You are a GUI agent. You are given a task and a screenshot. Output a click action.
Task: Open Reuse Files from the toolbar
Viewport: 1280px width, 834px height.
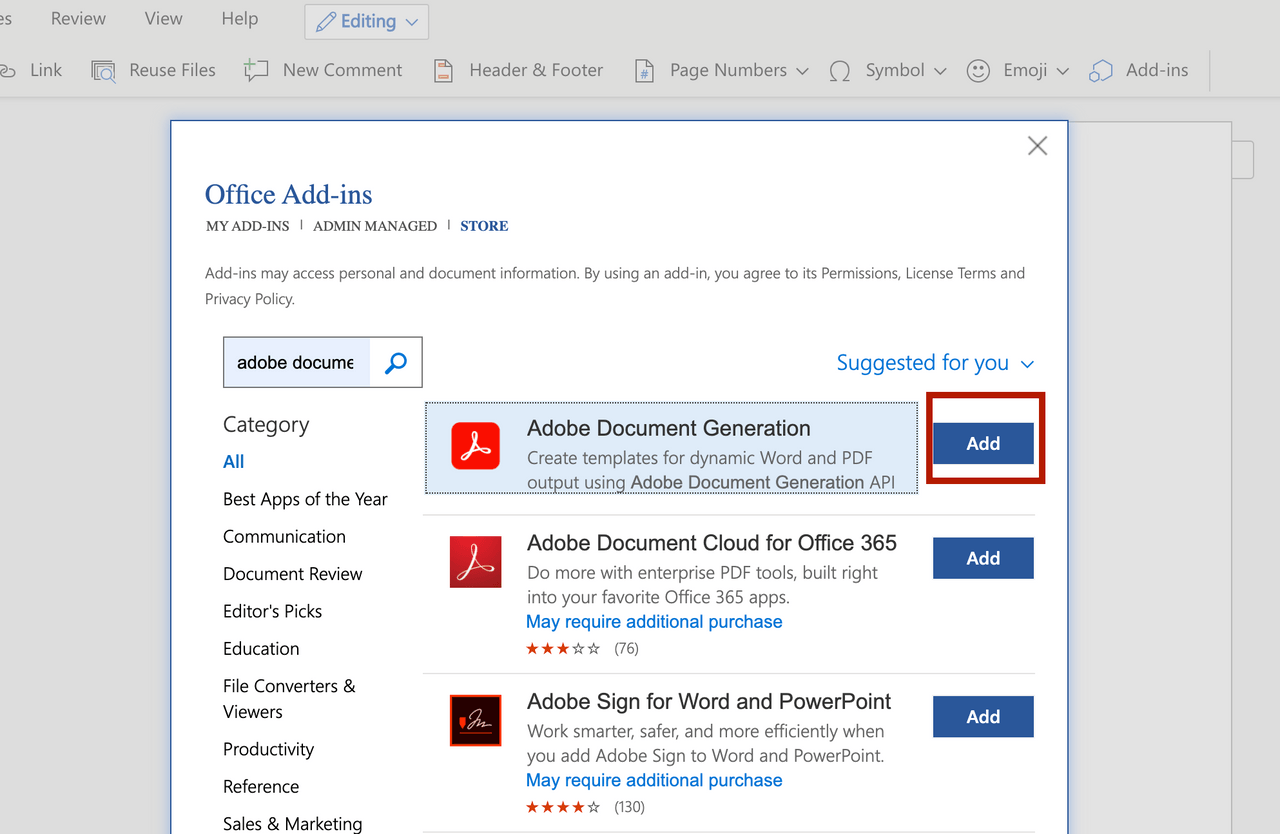[153, 70]
